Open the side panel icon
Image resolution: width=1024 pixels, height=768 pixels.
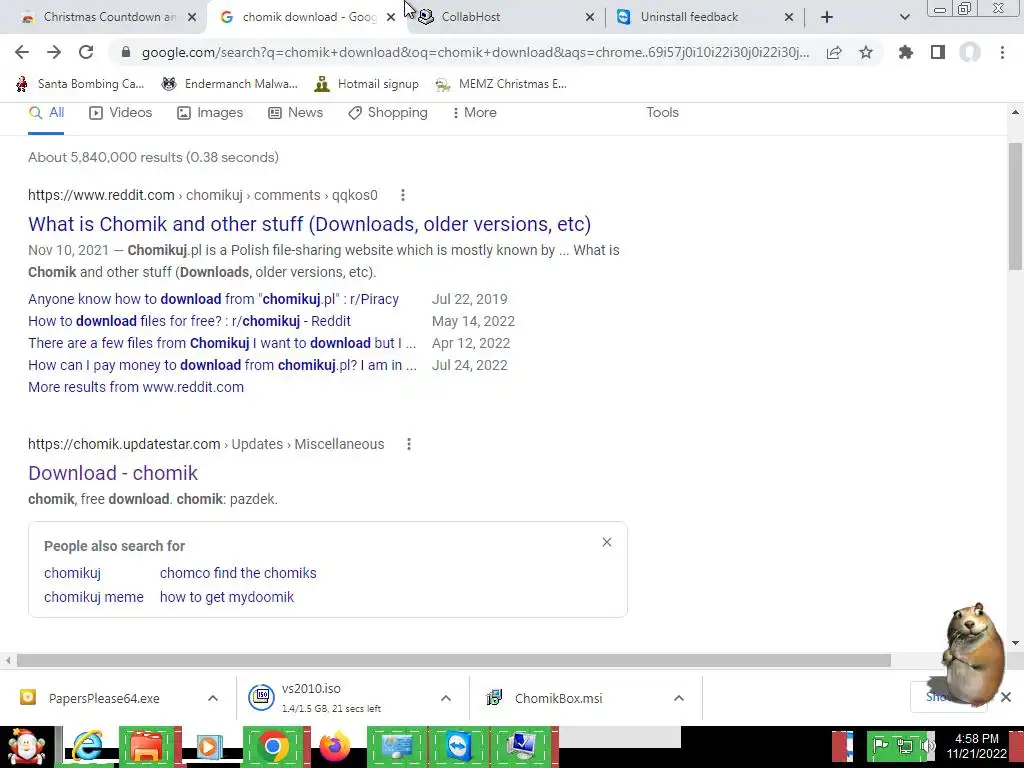click(938, 52)
